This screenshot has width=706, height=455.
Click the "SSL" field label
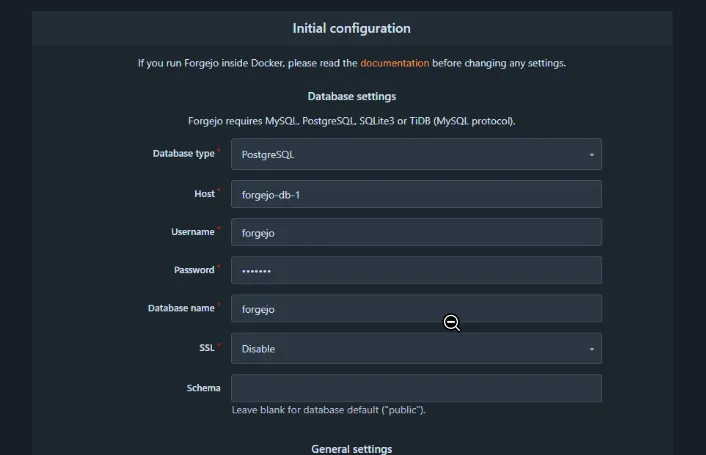(x=207, y=347)
